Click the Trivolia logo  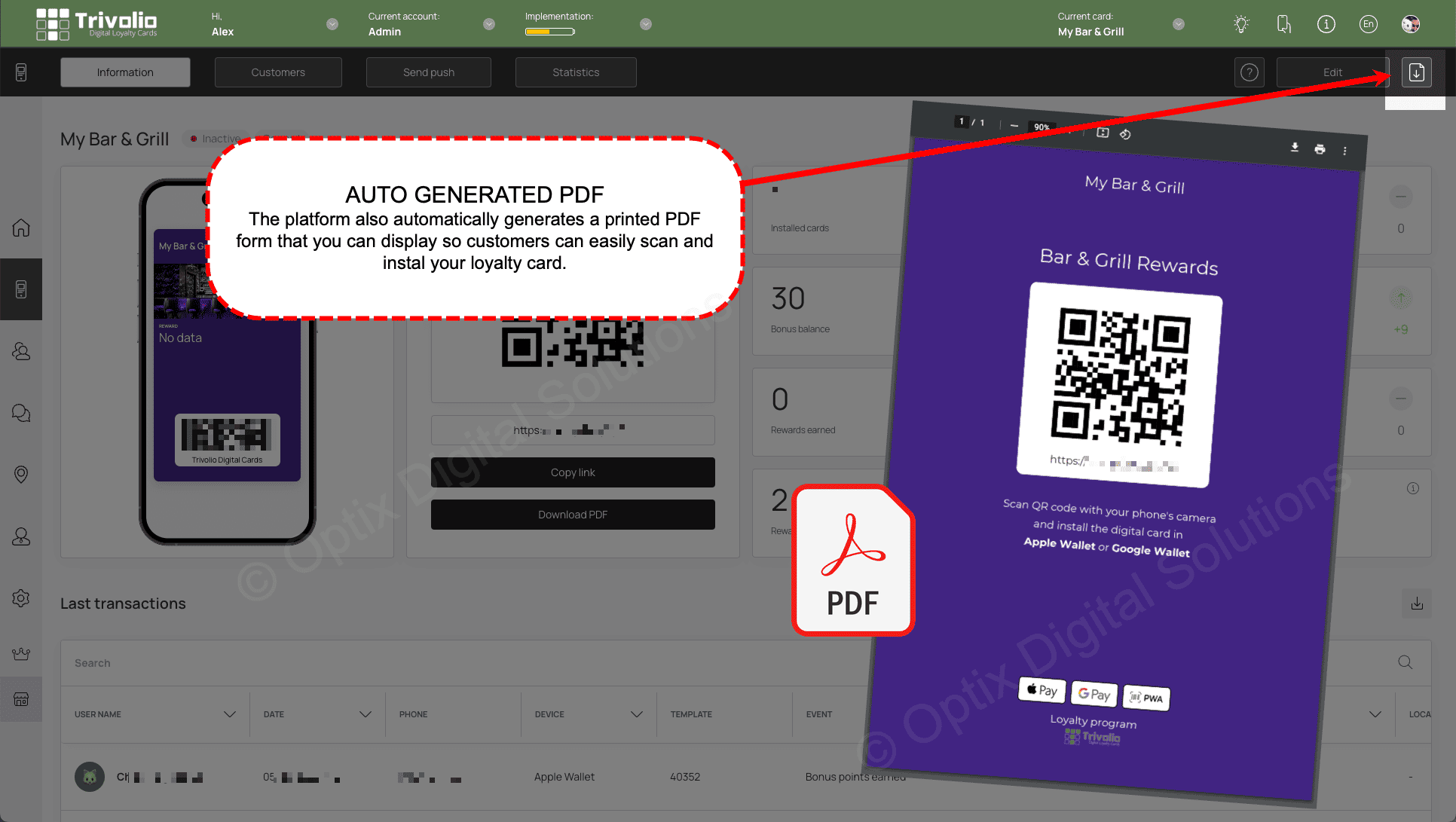point(96,24)
